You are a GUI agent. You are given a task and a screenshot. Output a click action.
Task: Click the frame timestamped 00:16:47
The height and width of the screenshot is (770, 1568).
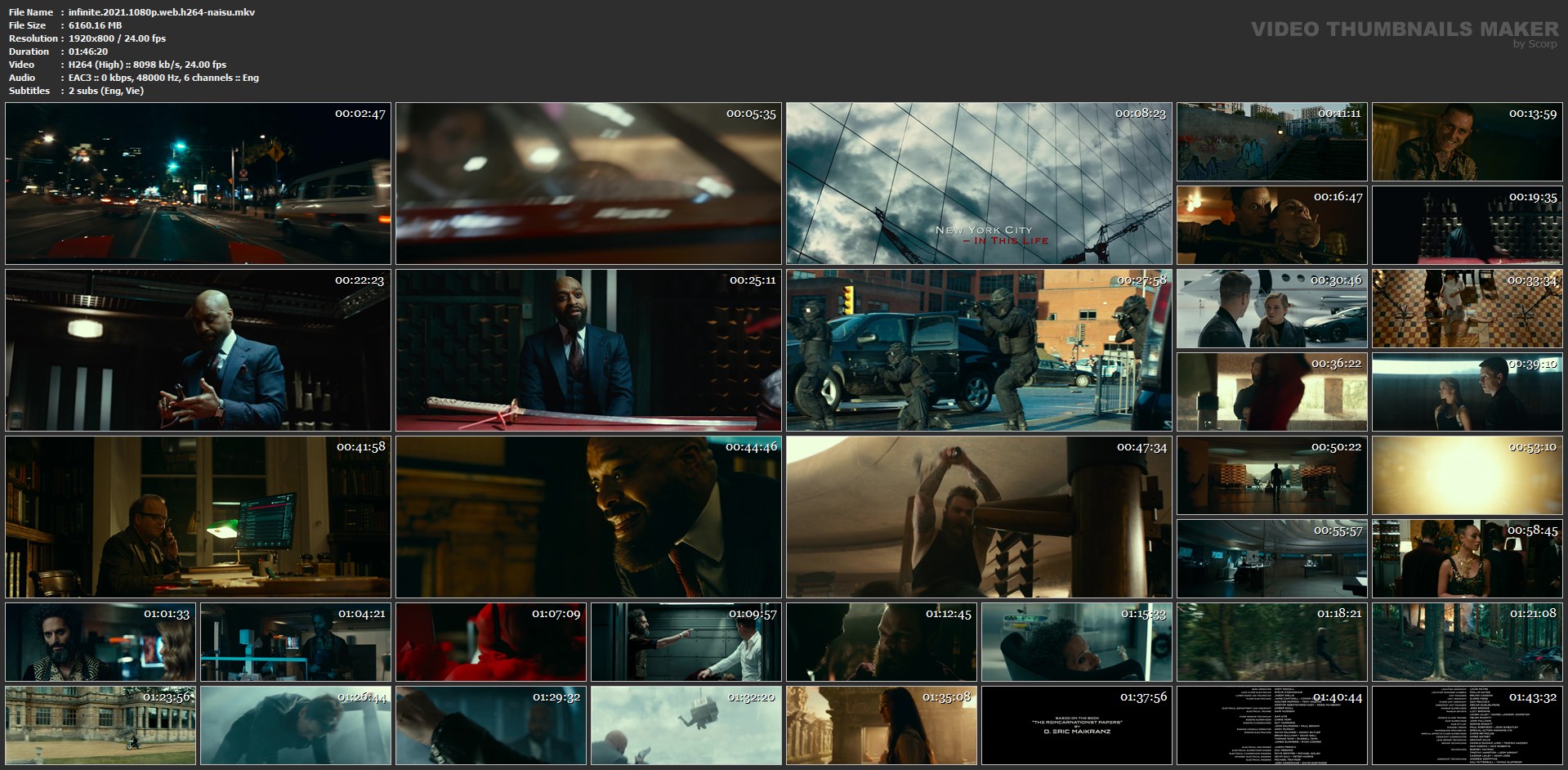(1272, 226)
